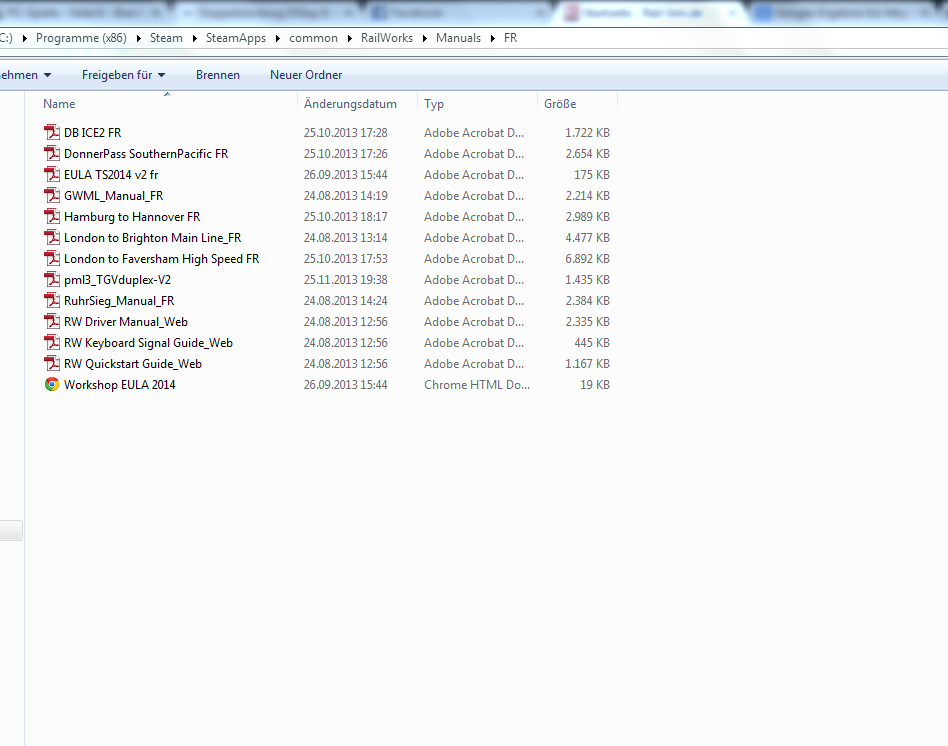Expand breadcrumb arrow after common
This screenshot has width=948, height=746.
[349, 38]
